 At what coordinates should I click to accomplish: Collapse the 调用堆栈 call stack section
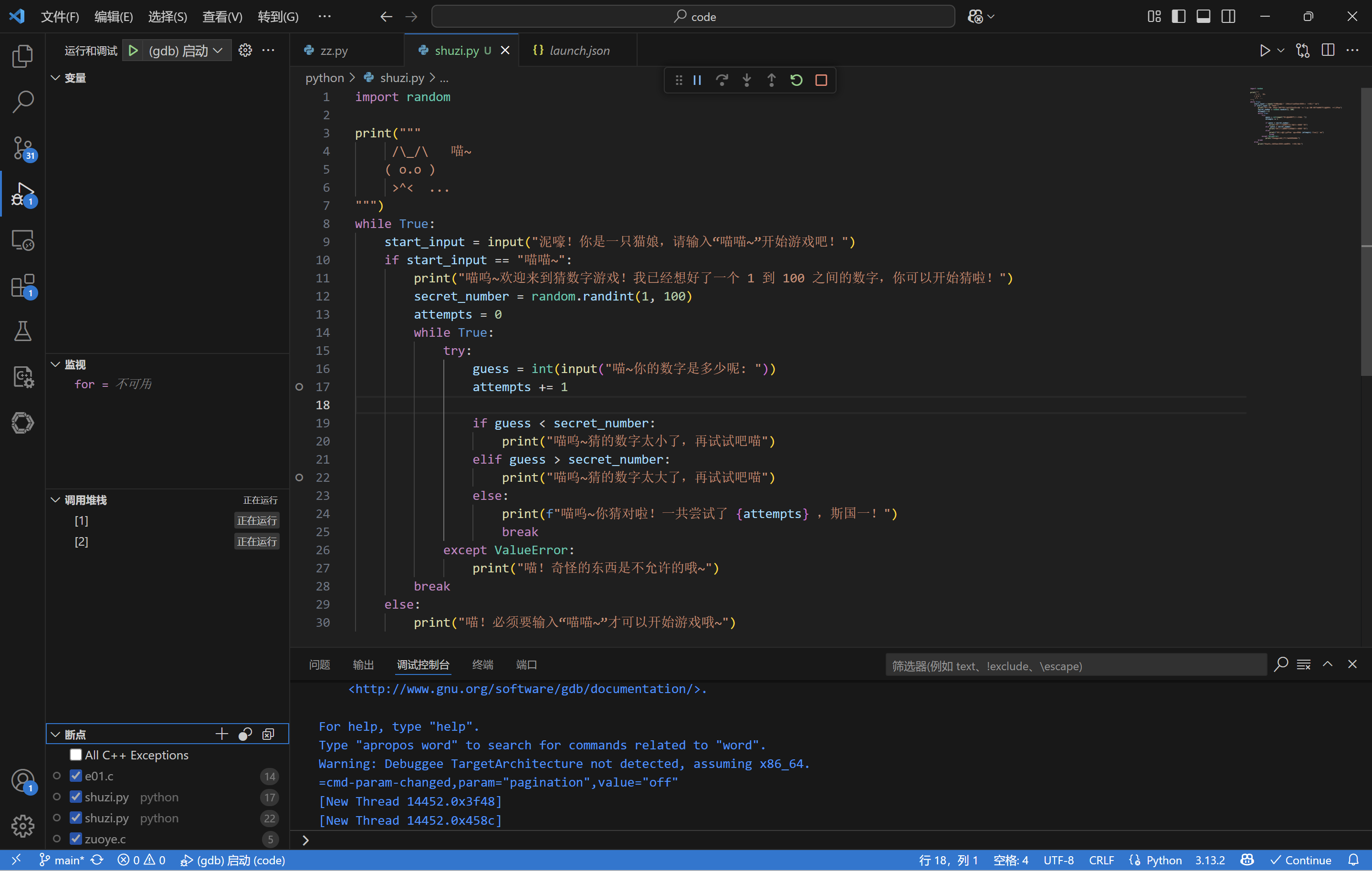(56, 500)
